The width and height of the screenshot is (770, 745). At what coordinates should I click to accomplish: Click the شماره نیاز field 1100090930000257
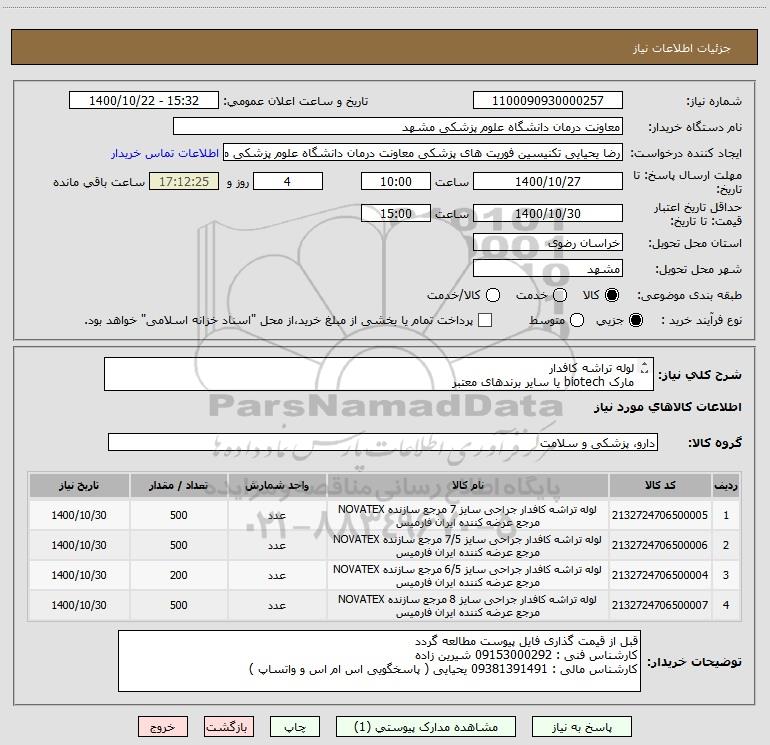click(x=548, y=100)
